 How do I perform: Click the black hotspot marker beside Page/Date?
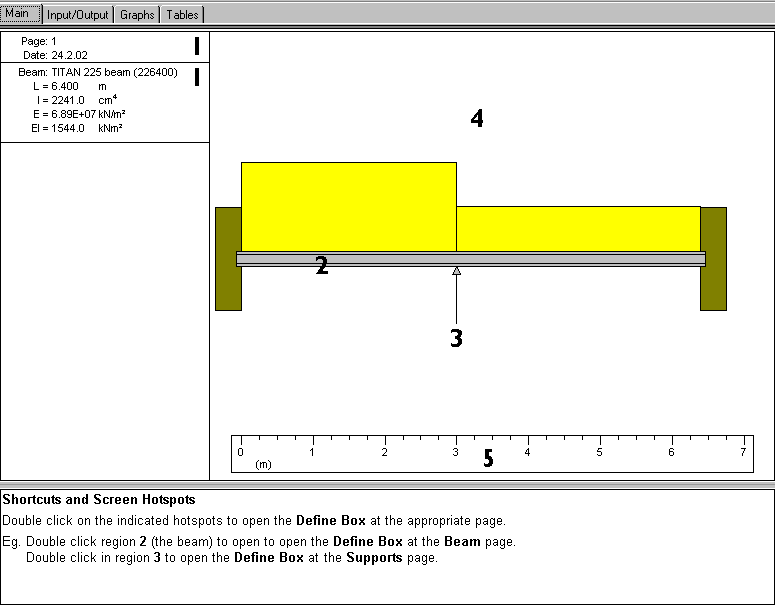click(197, 46)
